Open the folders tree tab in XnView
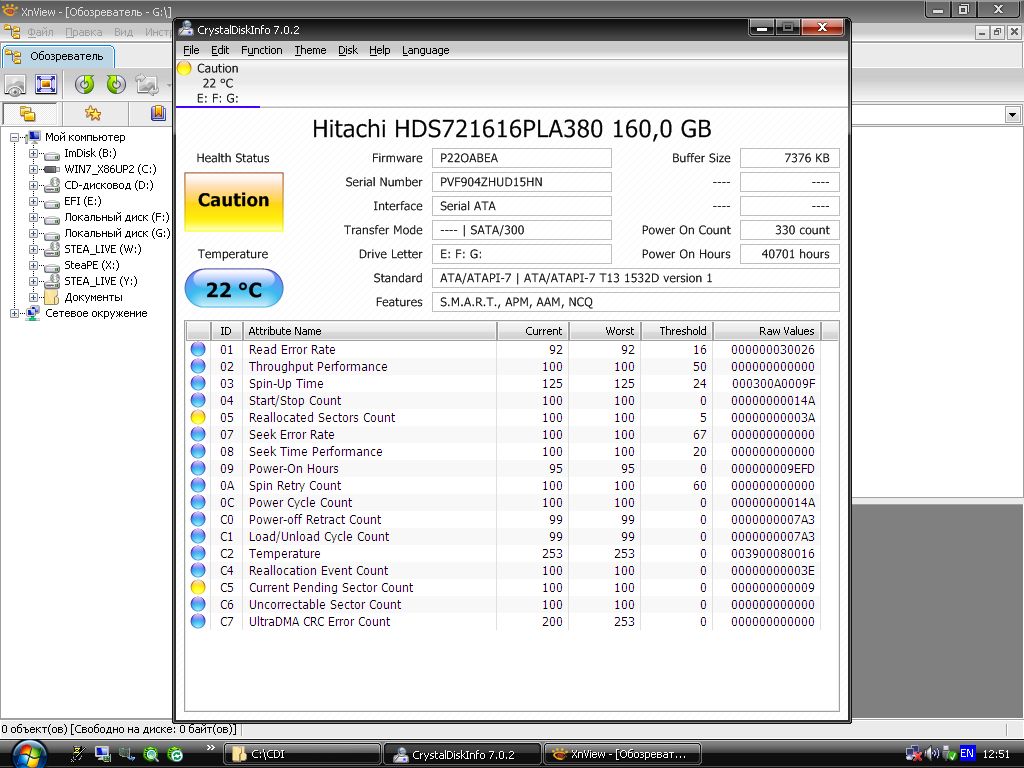 click(28, 113)
